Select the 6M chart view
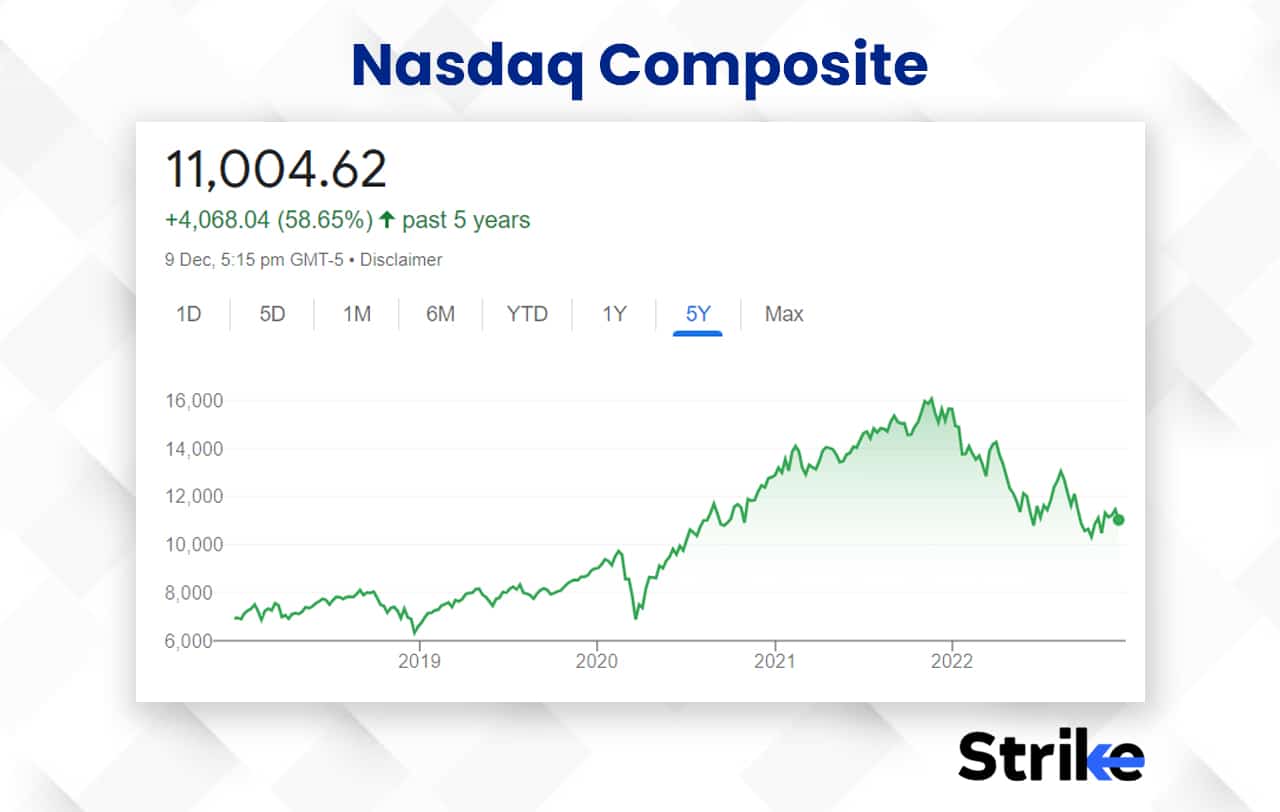This screenshot has width=1280, height=812. click(x=439, y=314)
